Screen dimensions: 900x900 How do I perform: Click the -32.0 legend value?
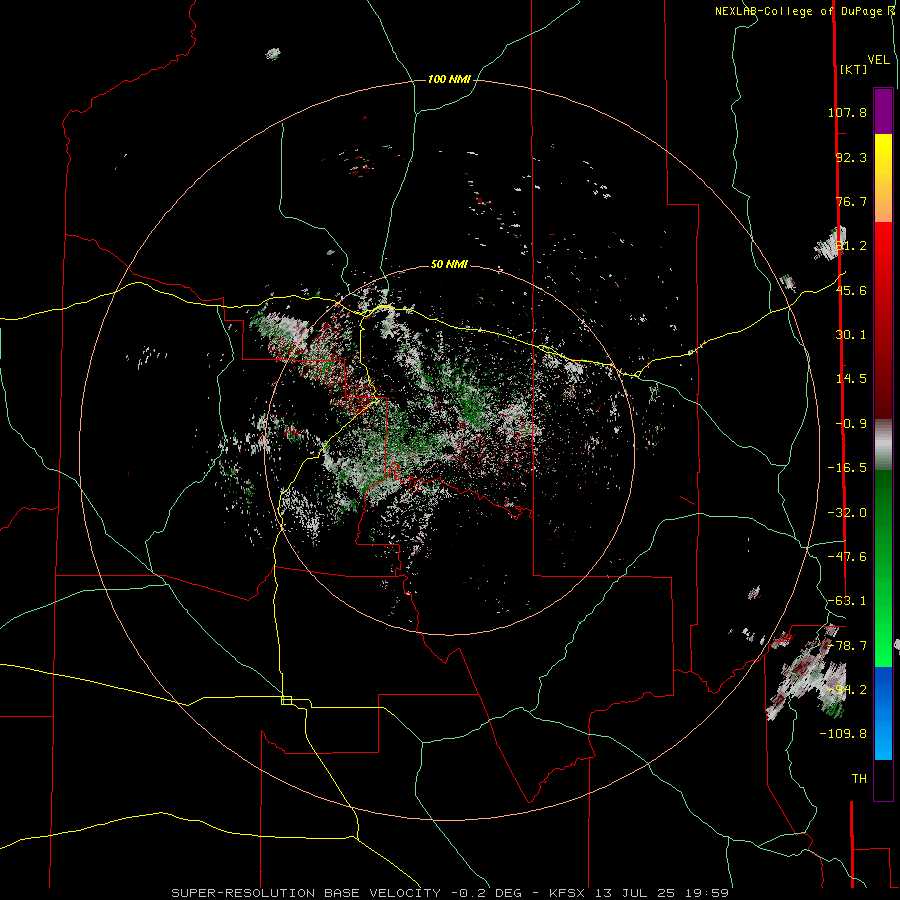(x=847, y=513)
